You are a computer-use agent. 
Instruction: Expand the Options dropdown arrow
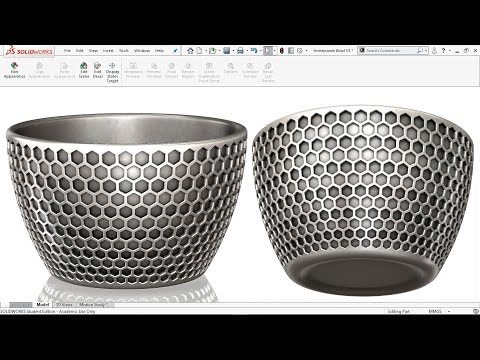[306, 51]
